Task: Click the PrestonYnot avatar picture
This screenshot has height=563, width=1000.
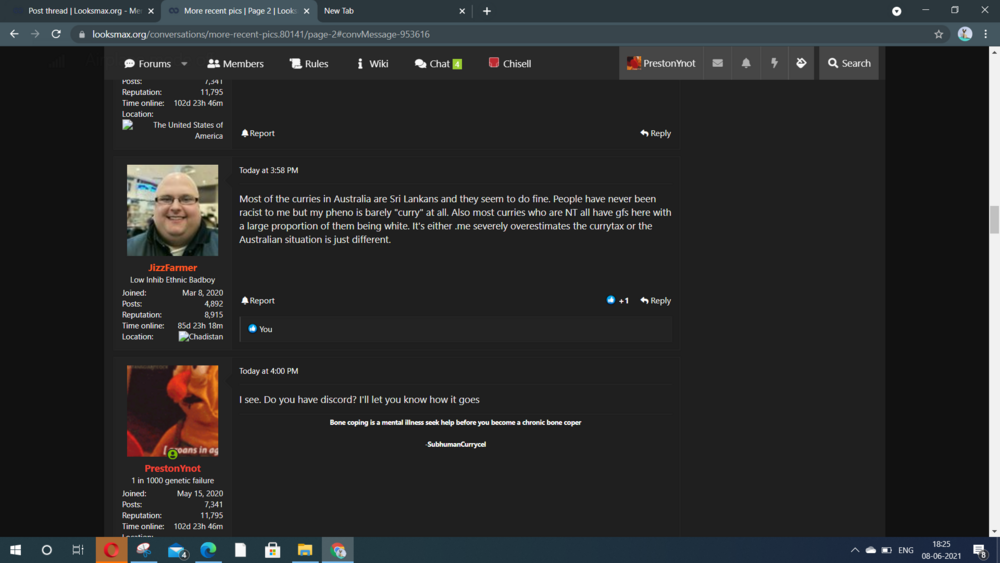Action: (172, 411)
